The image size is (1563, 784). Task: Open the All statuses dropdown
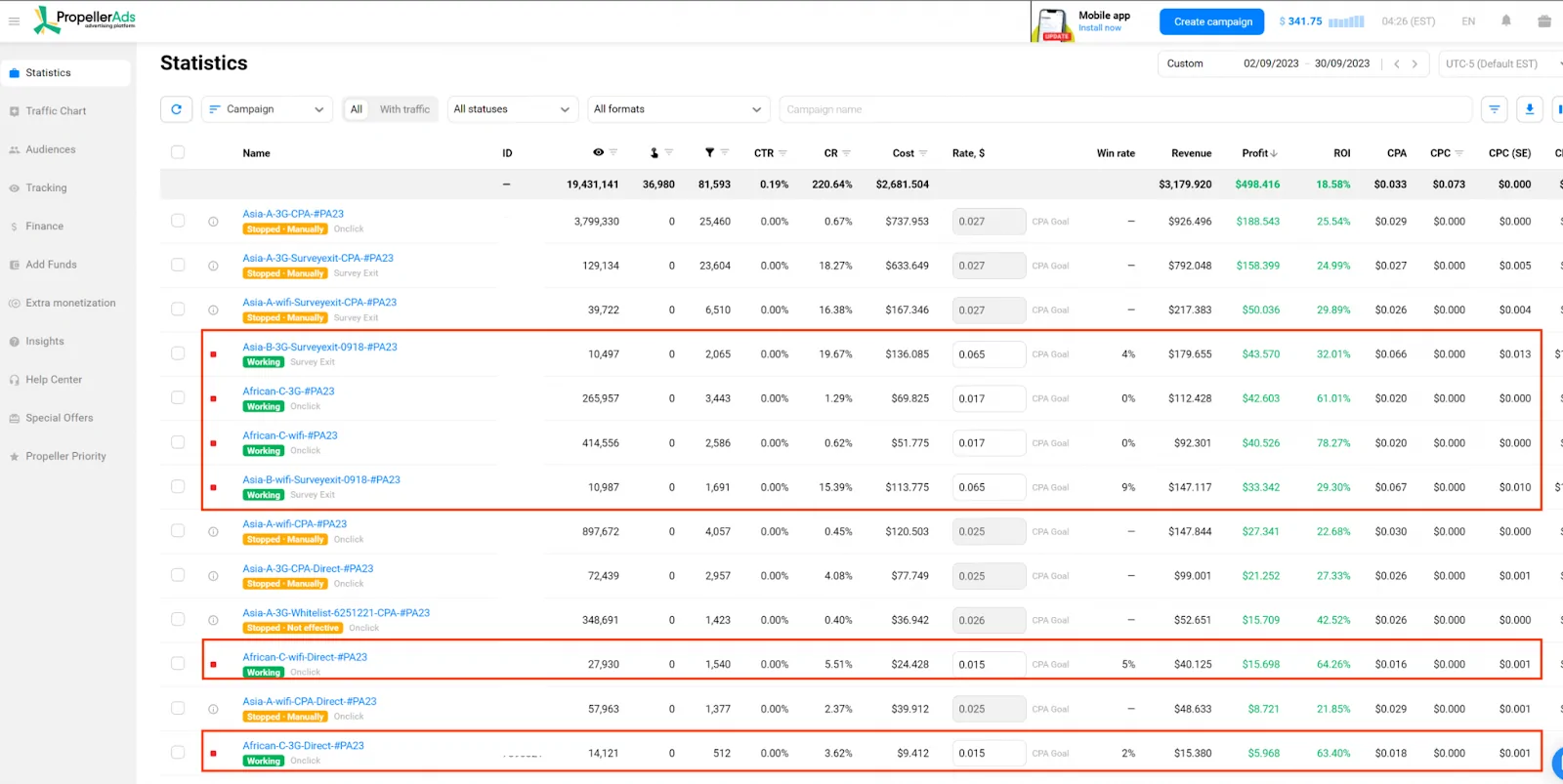pyautogui.click(x=511, y=109)
